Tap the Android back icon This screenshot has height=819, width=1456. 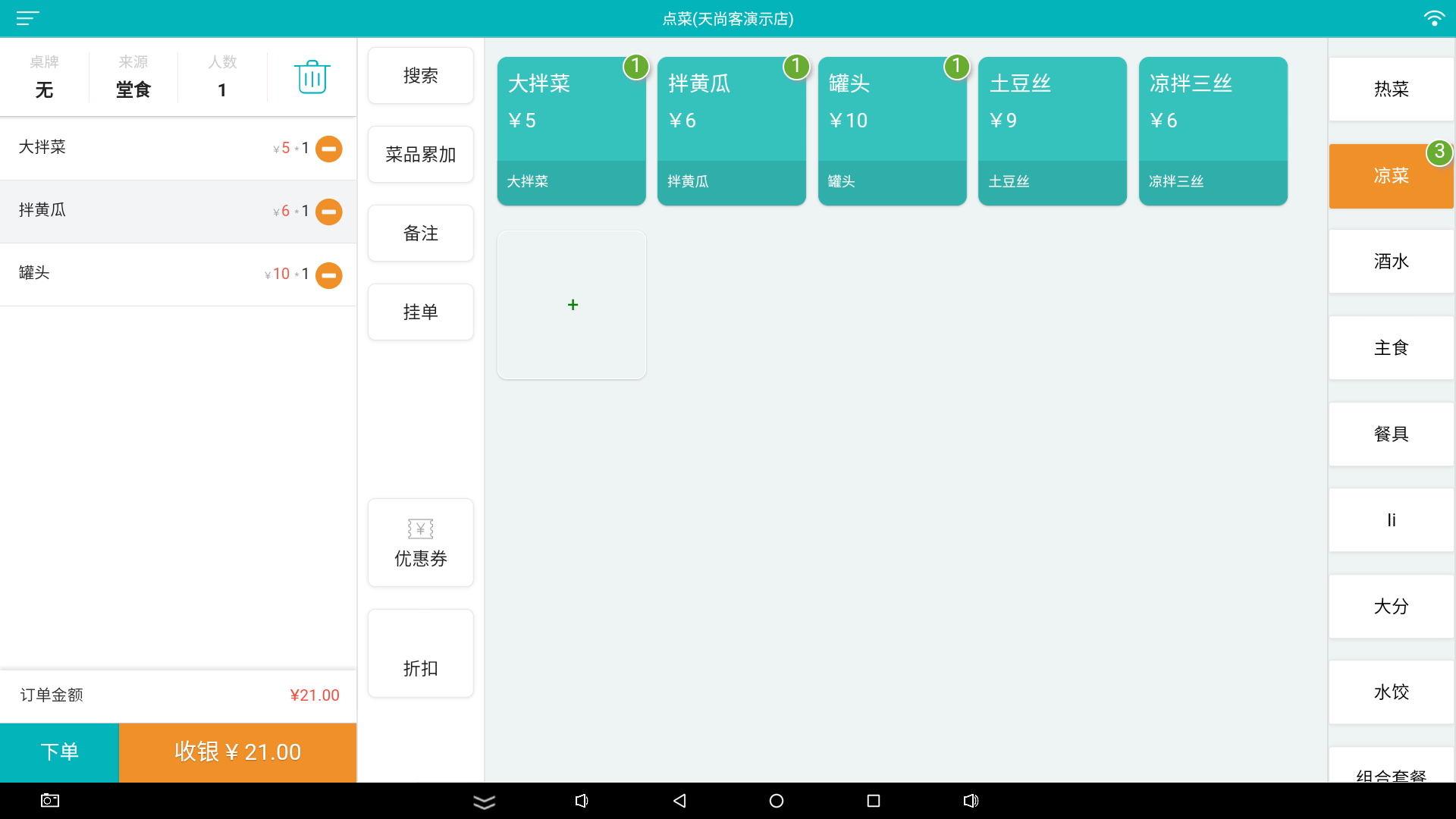(x=679, y=801)
